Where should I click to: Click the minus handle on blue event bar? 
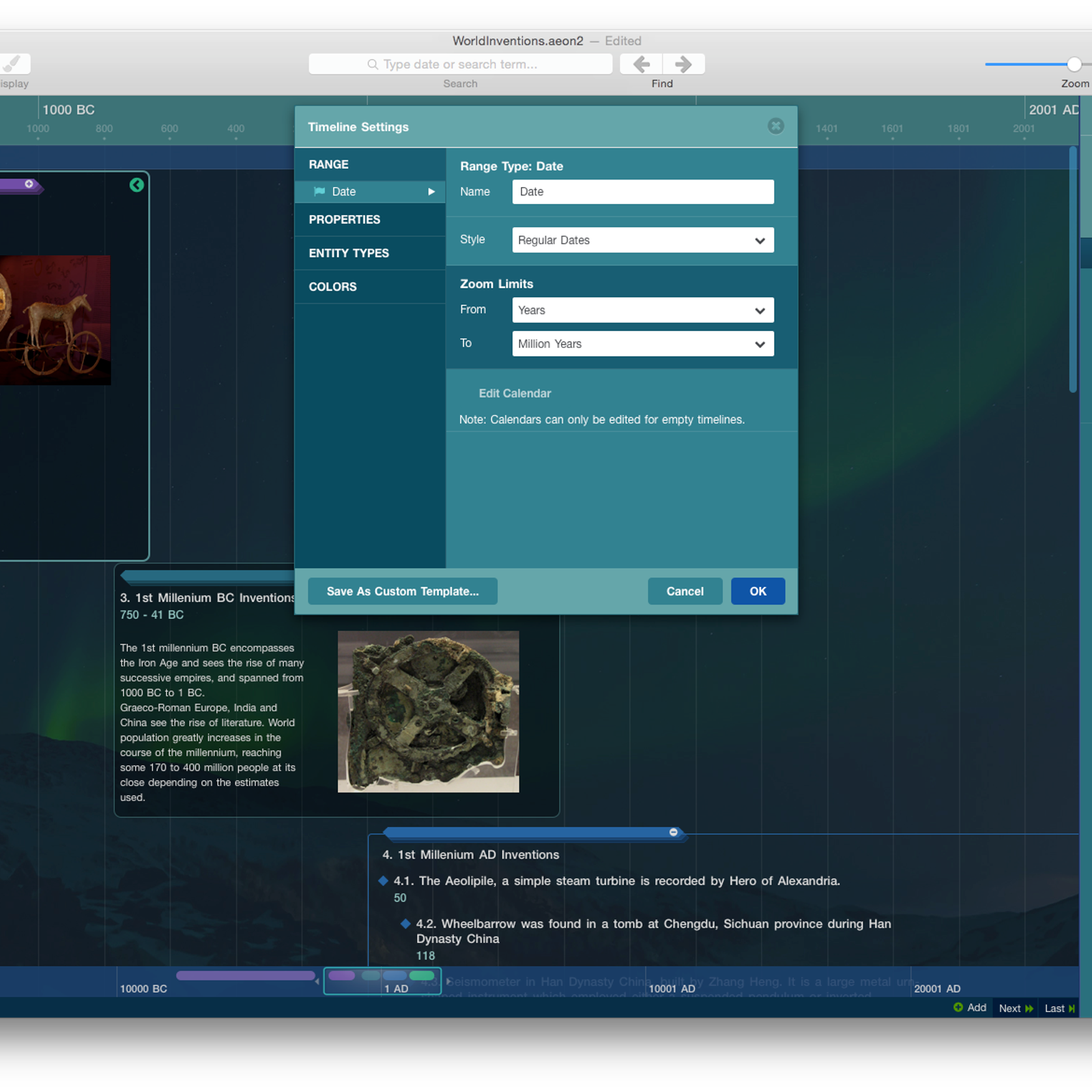[674, 832]
